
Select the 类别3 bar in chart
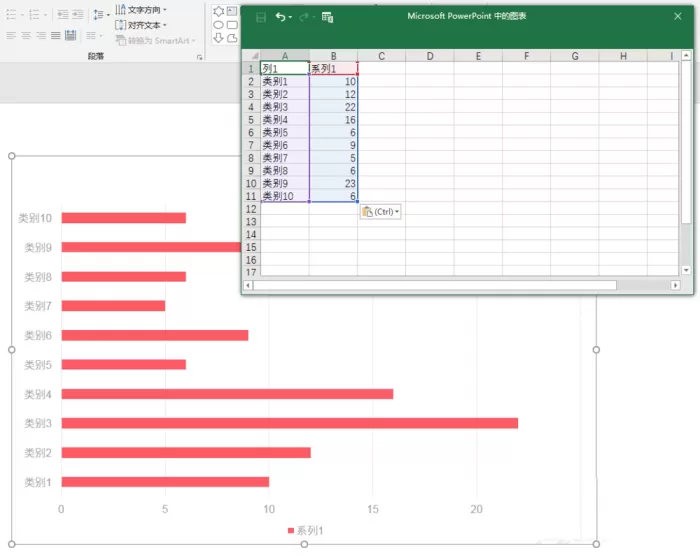point(290,423)
